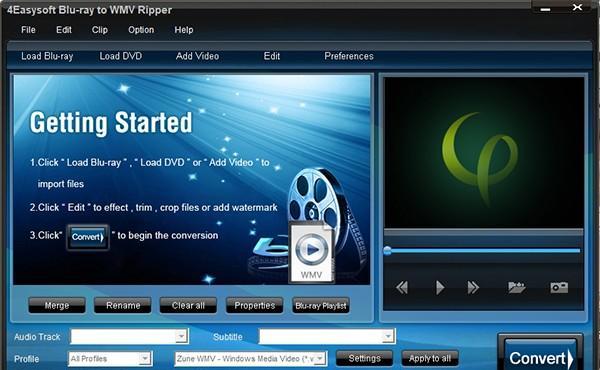The image size is (600, 370).
Task: Click Apply to all button
Action: pos(430,359)
